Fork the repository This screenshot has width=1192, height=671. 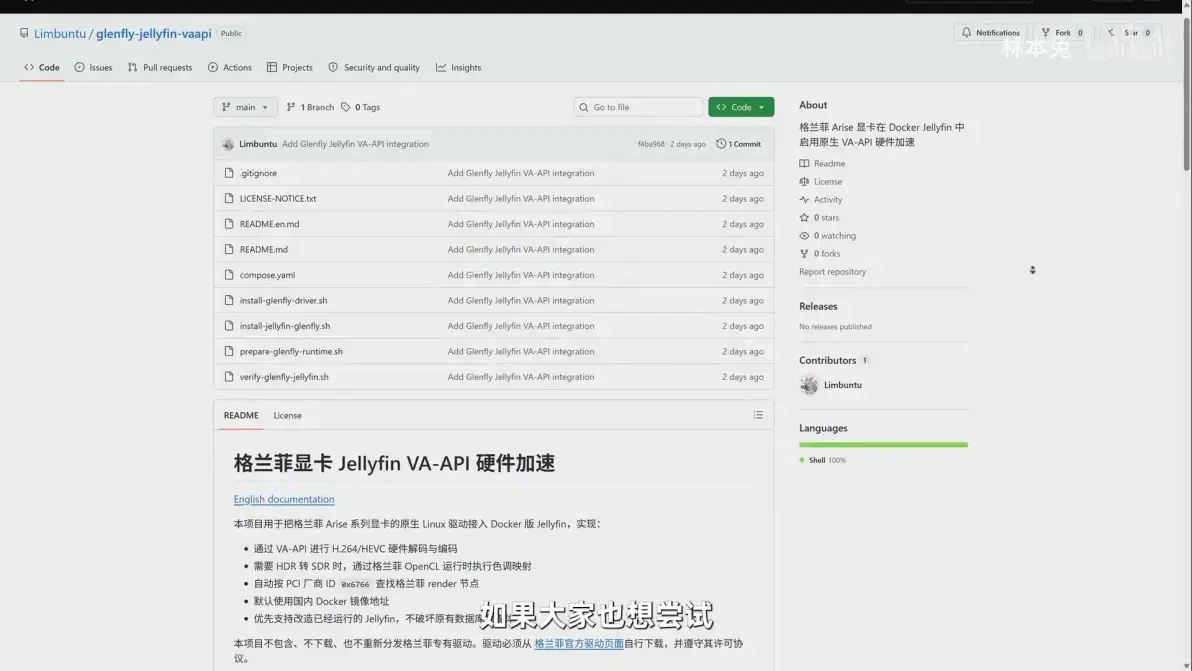pyautogui.click(x=1063, y=33)
